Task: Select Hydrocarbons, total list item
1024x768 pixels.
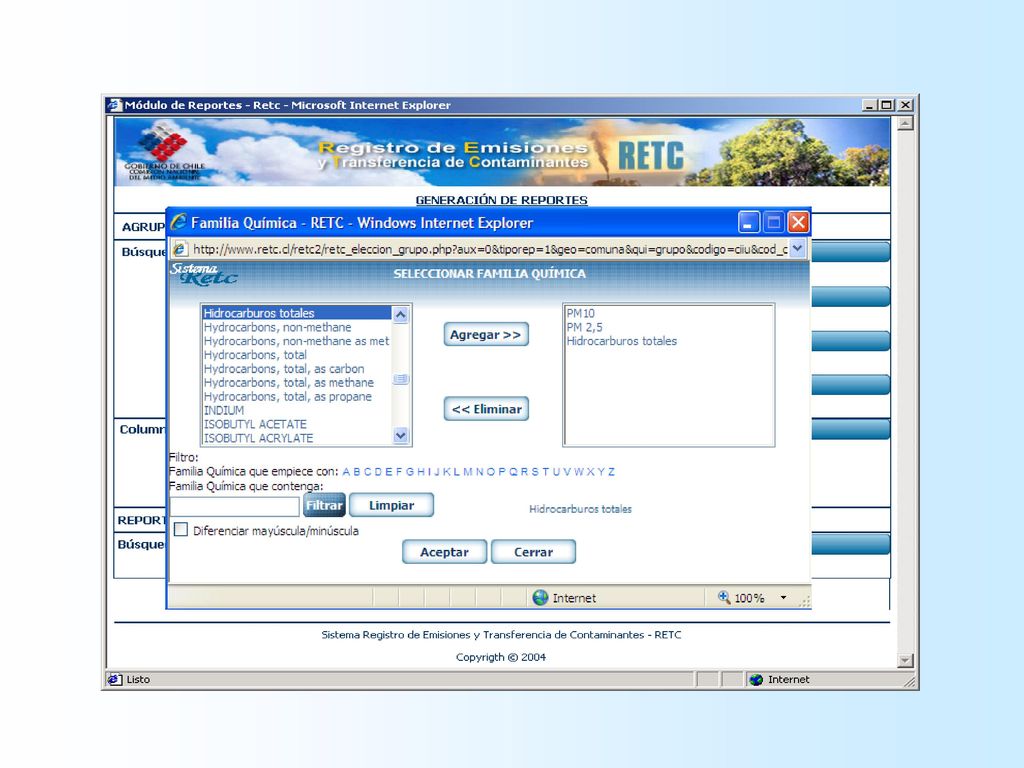Action: click(296, 355)
